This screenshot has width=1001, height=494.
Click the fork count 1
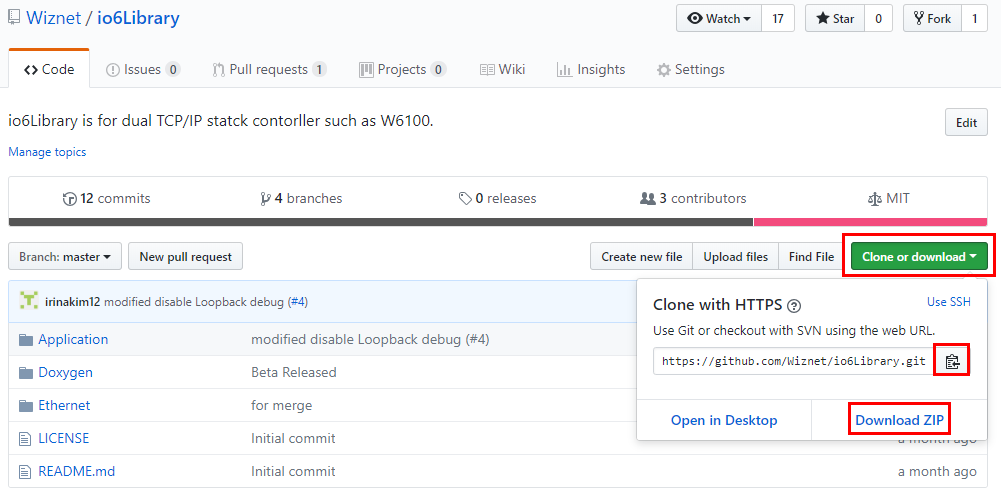pyautogui.click(x=975, y=19)
